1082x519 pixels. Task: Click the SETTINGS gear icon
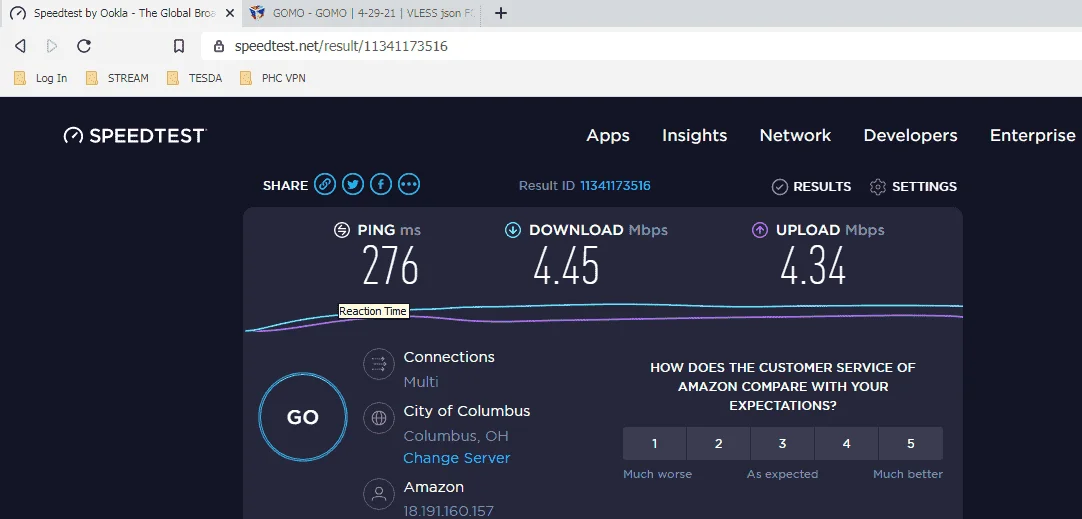click(877, 186)
